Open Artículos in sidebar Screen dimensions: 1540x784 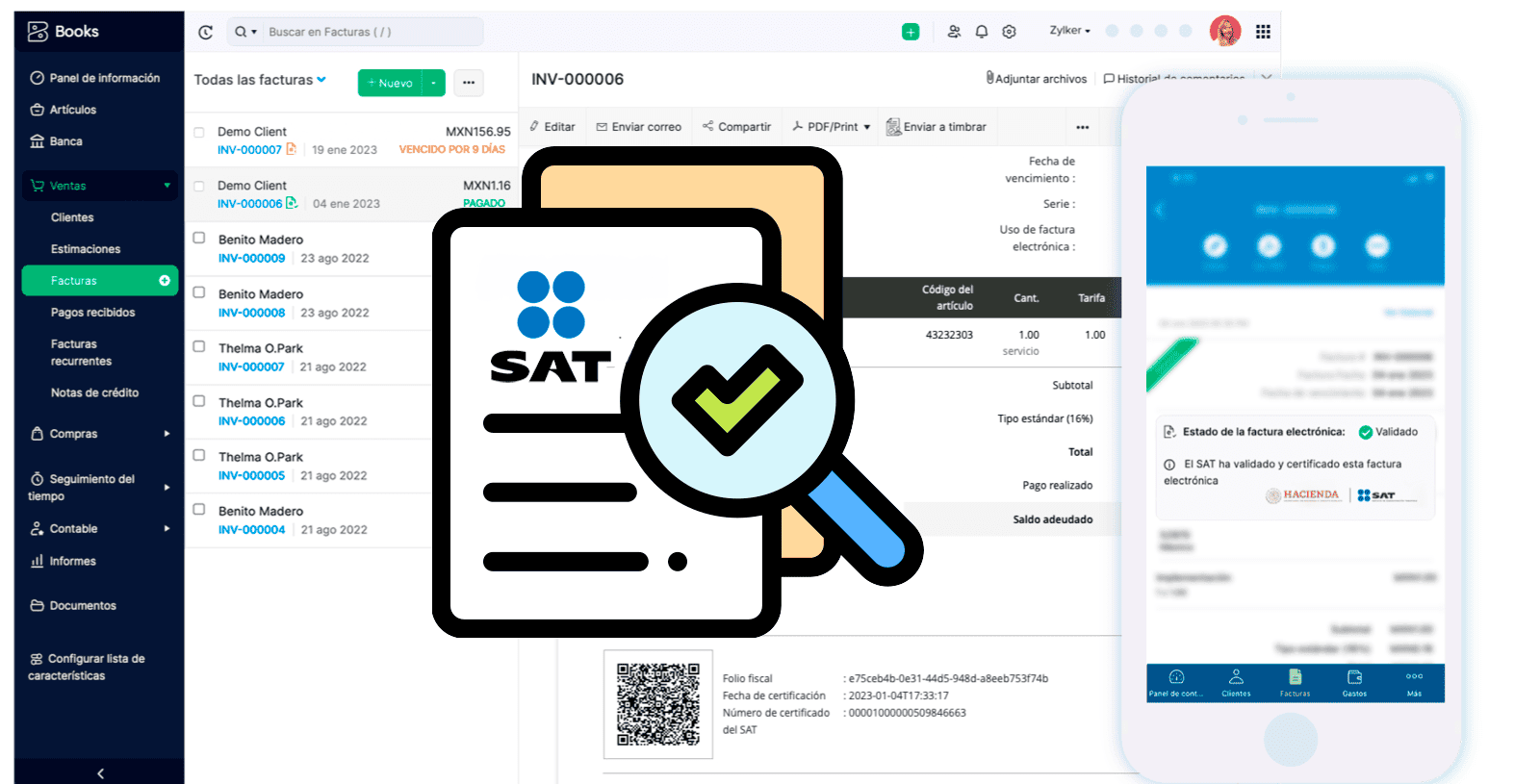pos(64,110)
